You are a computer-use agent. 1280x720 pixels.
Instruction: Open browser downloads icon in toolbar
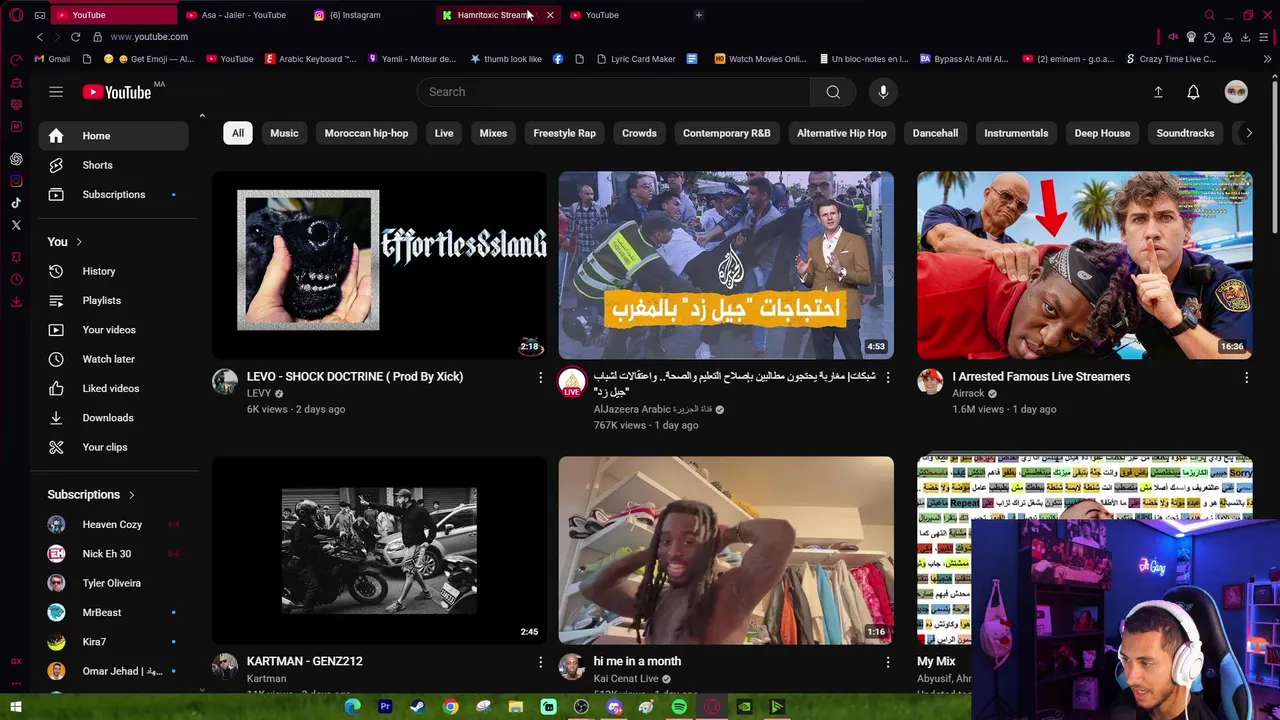[x=1245, y=37]
